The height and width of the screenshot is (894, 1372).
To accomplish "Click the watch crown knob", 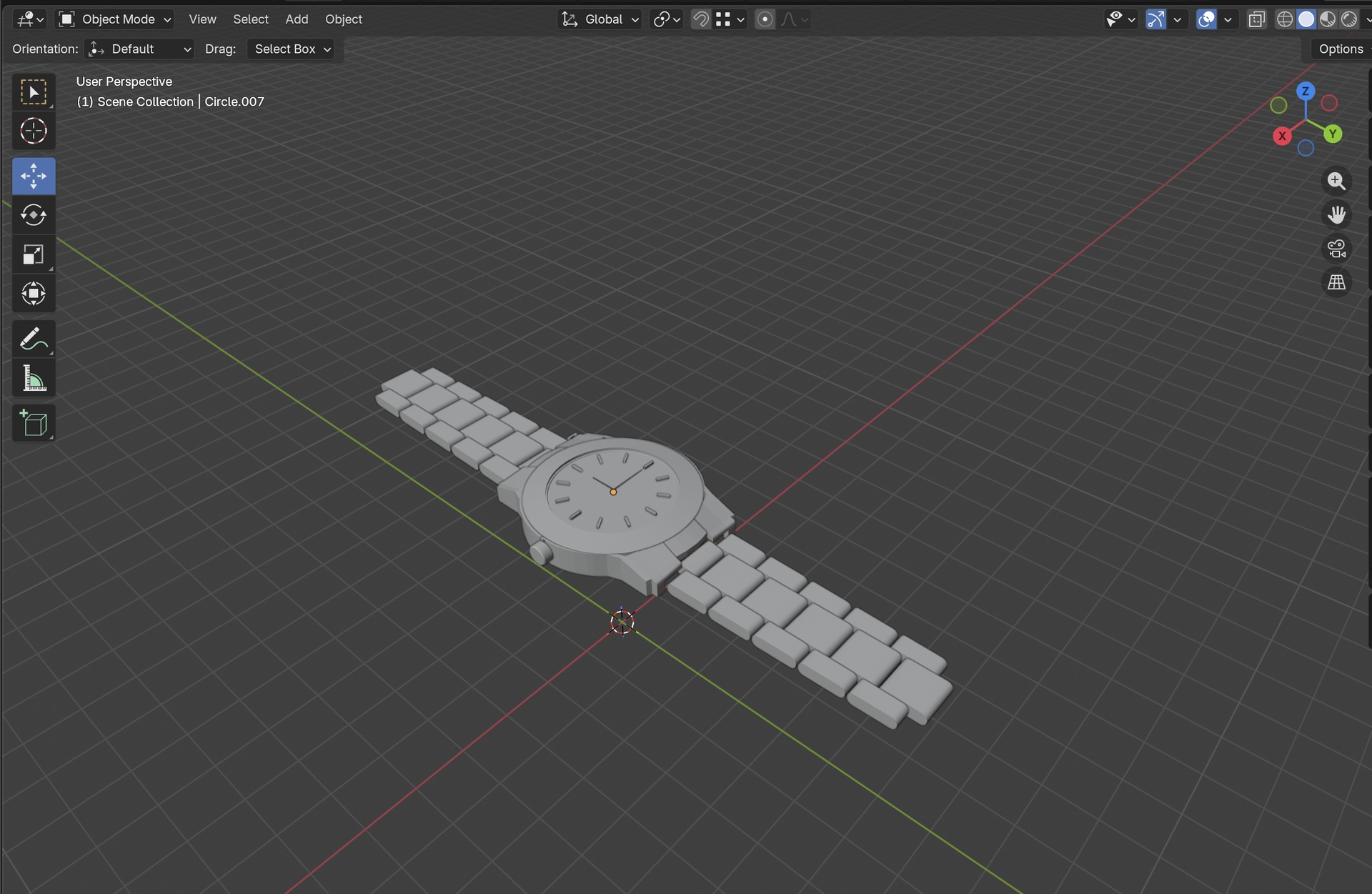I will tap(541, 552).
